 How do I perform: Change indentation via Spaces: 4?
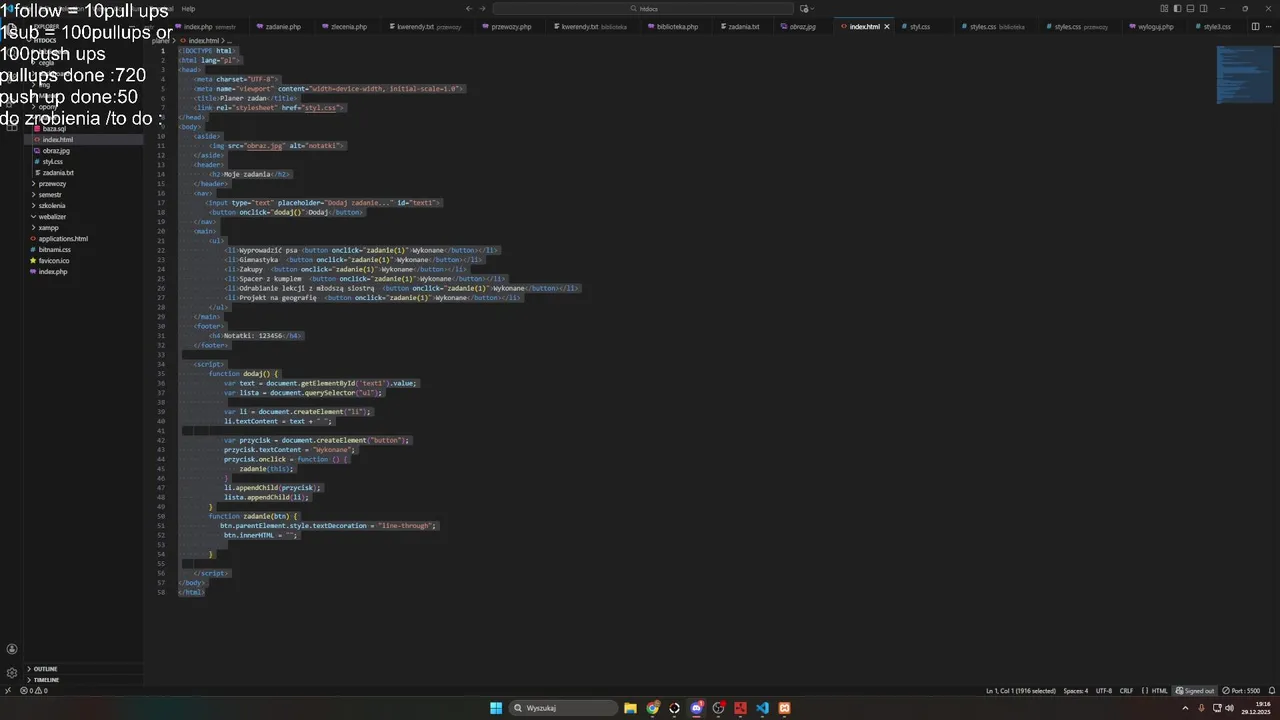click(x=1076, y=690)
